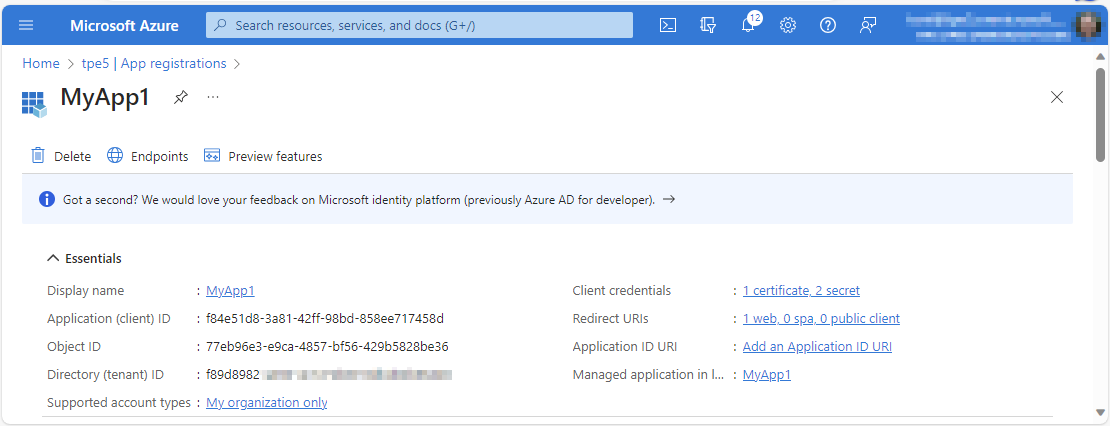Open Endpoints panel
The height and width of the screenshot is (426, 1110).
coord(147,156)
